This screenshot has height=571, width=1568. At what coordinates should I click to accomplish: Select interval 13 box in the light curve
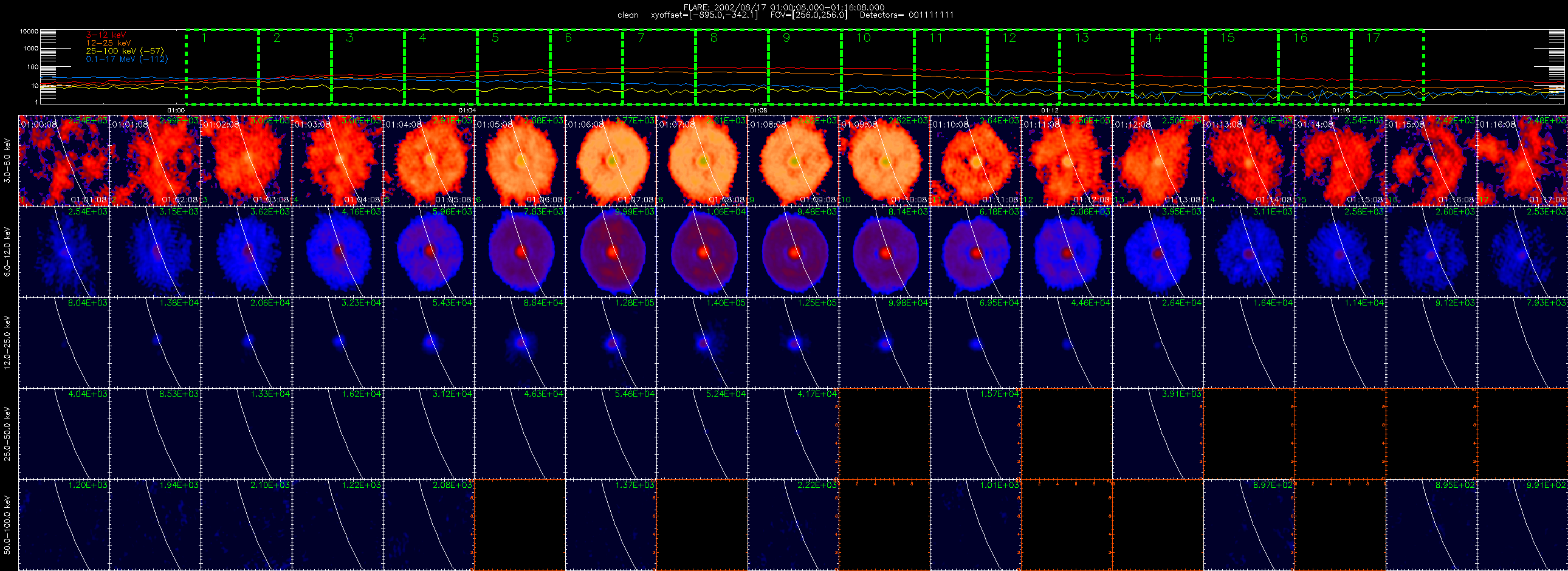(1096, 66)
